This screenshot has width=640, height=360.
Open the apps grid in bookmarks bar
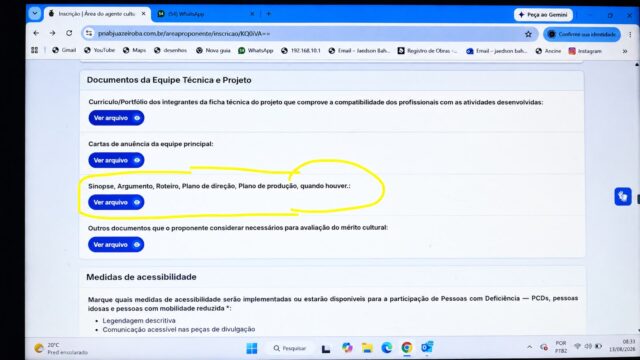pyautogui.click(x=35, y=50)
